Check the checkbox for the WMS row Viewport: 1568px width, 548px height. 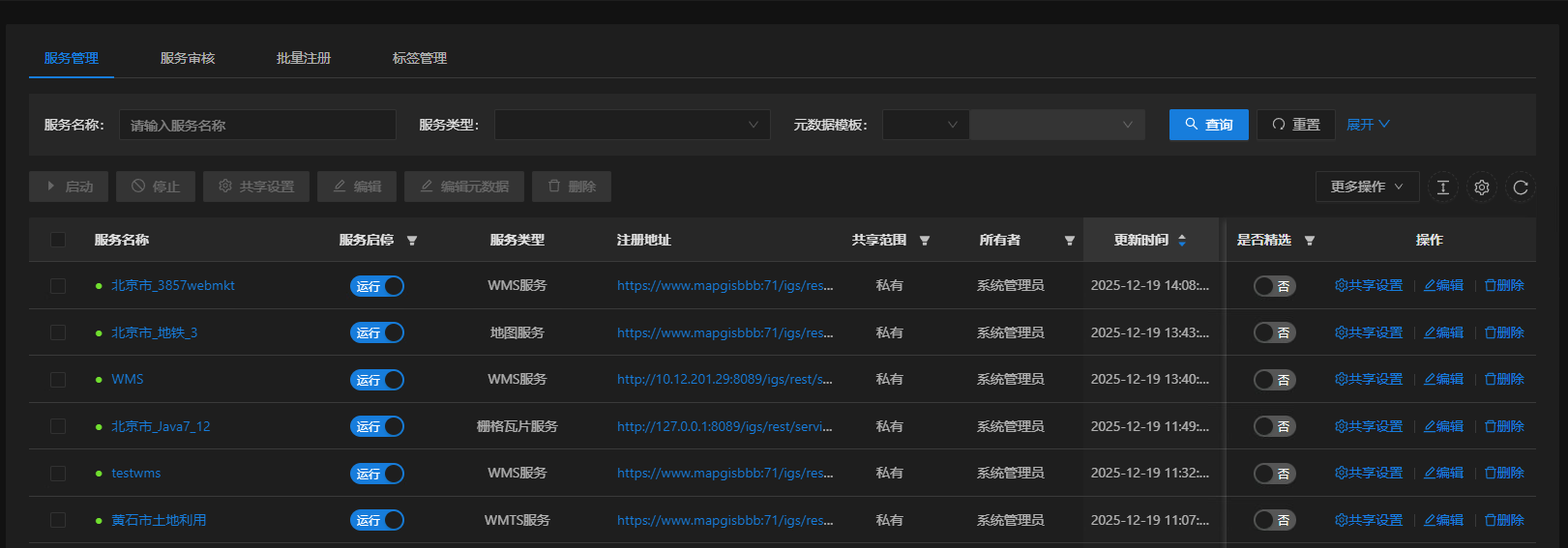(x=58, y=380)
